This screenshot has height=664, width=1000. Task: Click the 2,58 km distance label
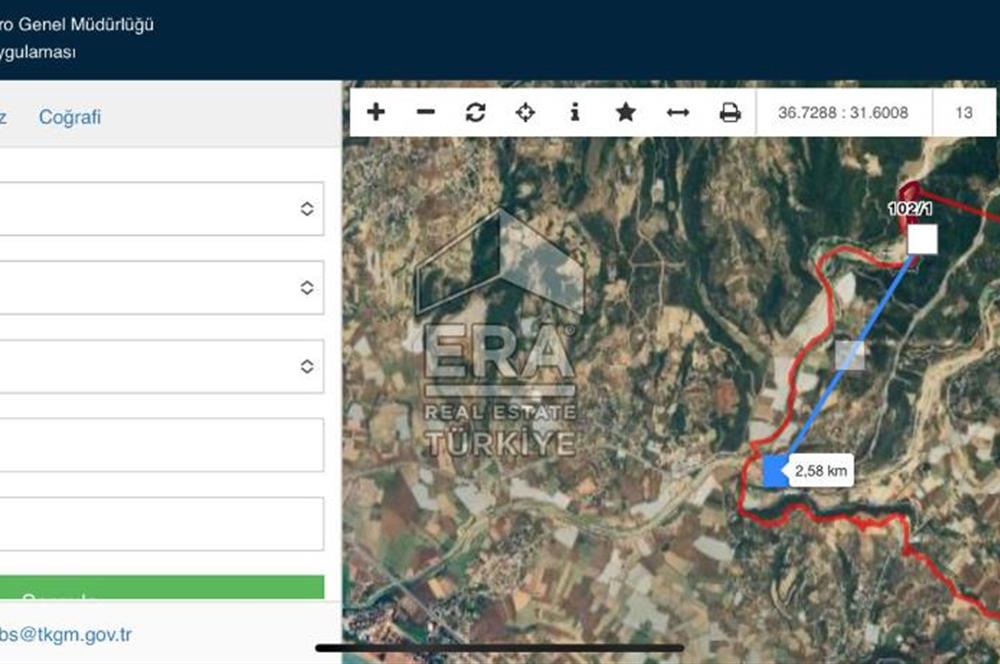coord(821,471)
